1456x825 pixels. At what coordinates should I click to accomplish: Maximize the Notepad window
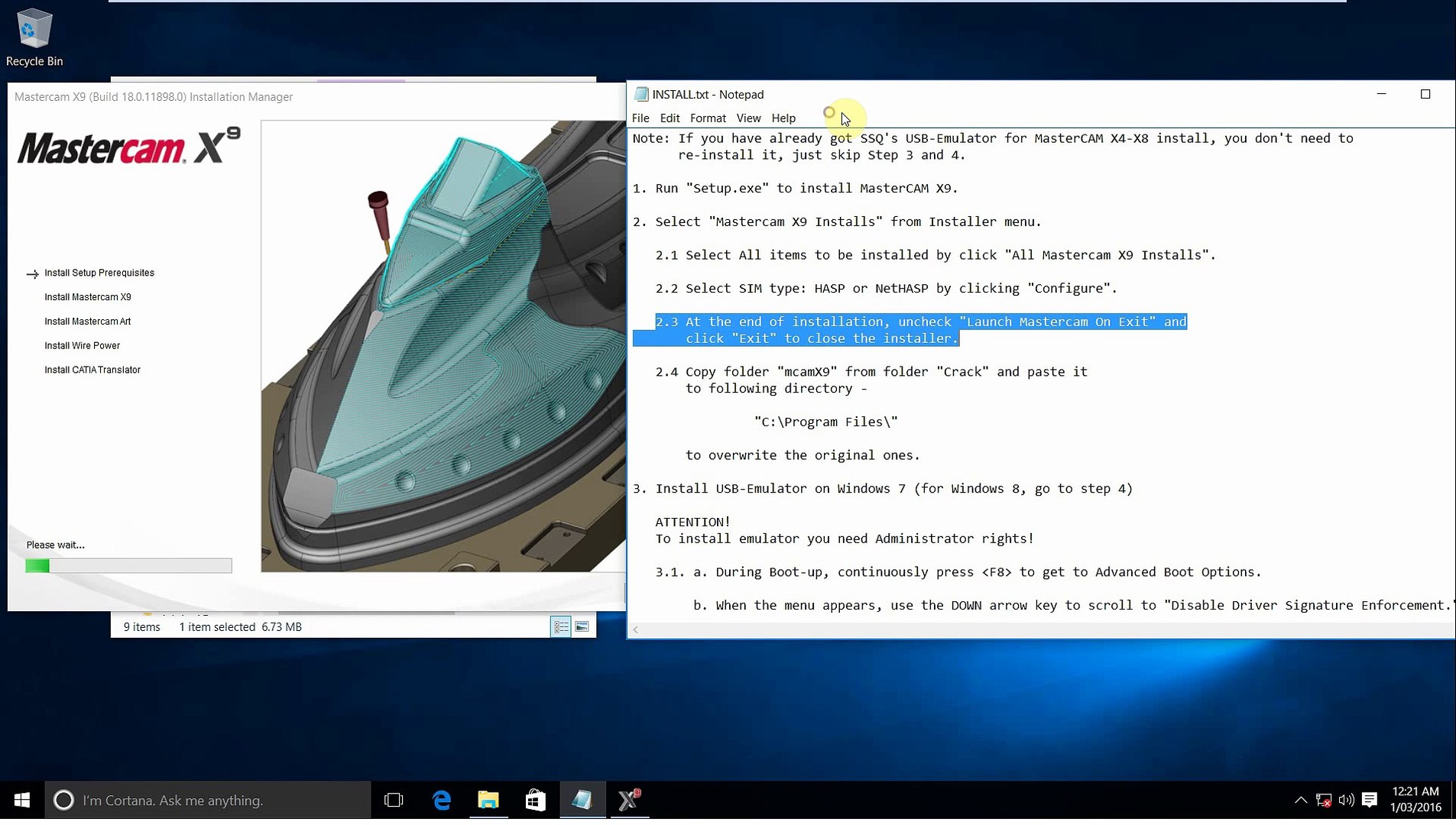[x=1425, y=94]
